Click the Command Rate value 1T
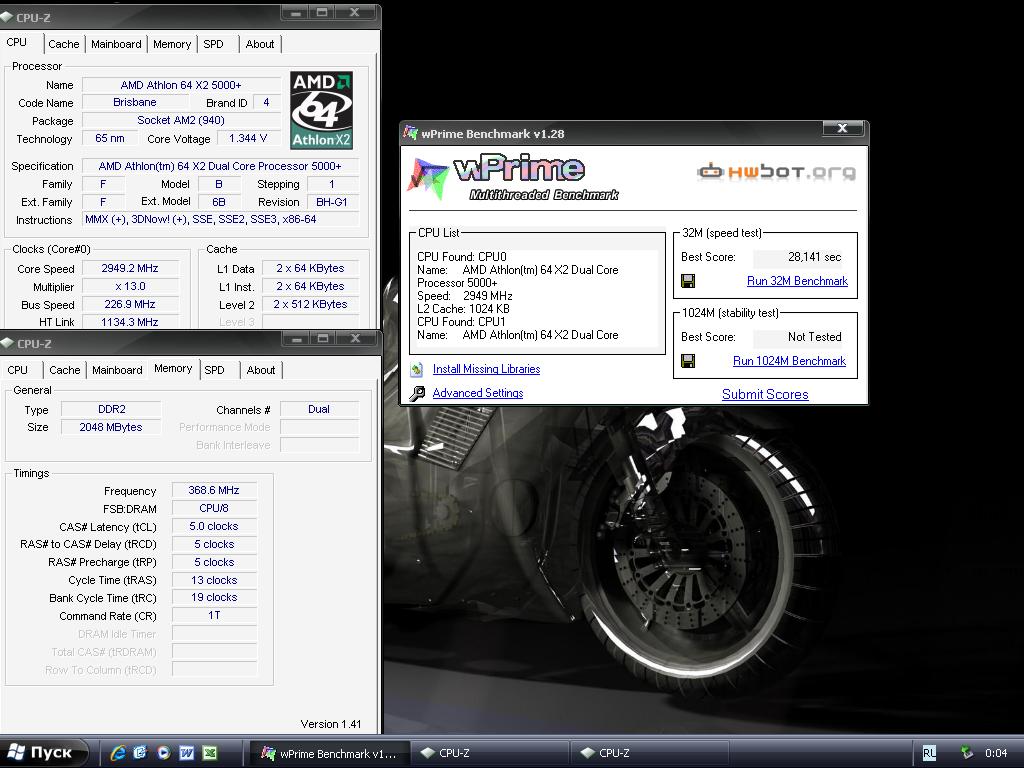1024x768 pixels. pyautogui.click(x=214, y=615)
